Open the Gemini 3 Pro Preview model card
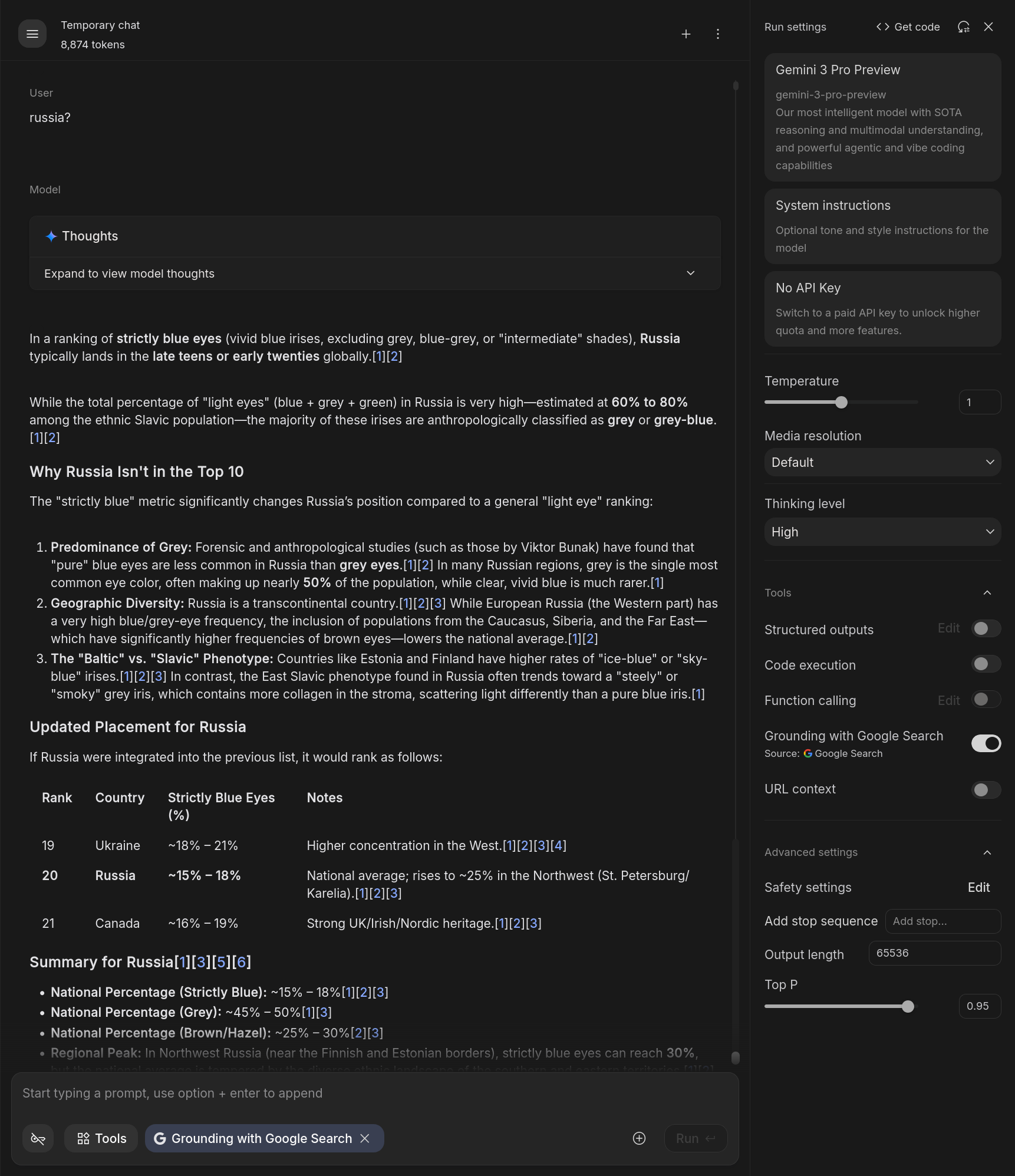The width and height of the screenshot is (1015, 1176). (x=883, y=117)
